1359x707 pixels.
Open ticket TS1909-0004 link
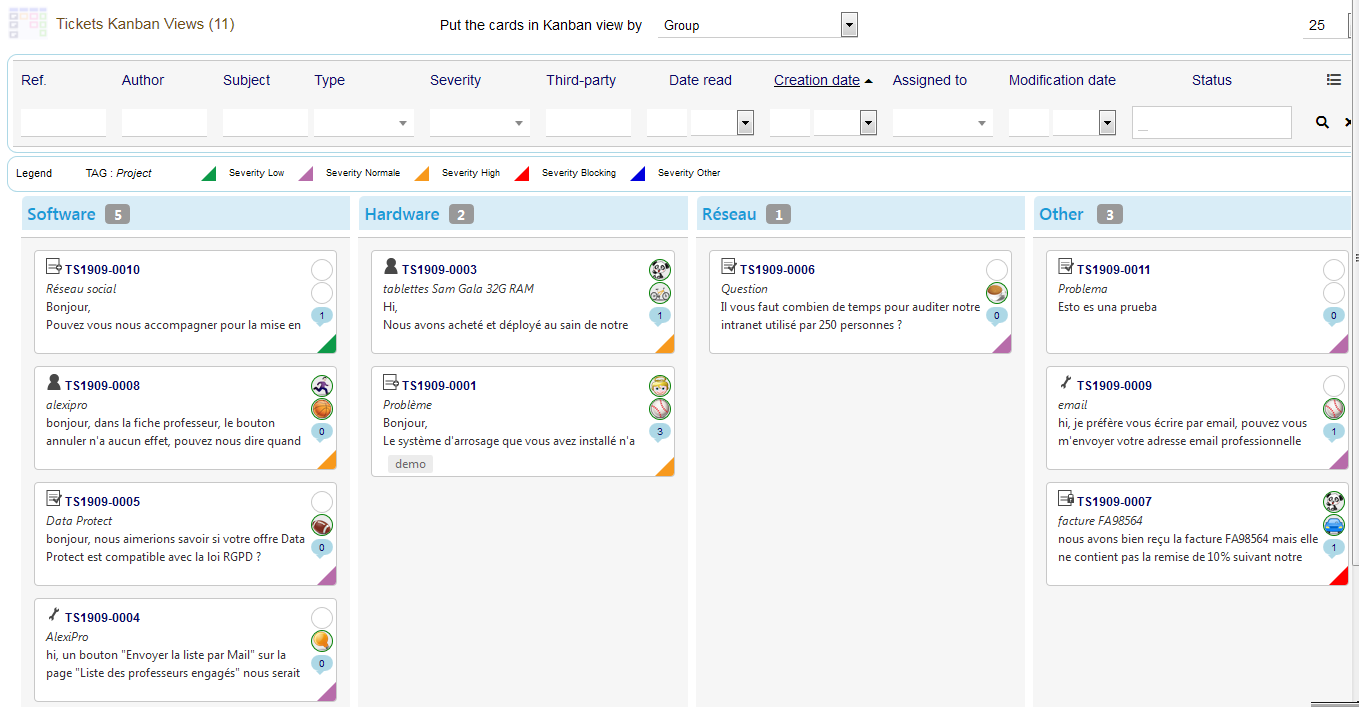(102, 618)
